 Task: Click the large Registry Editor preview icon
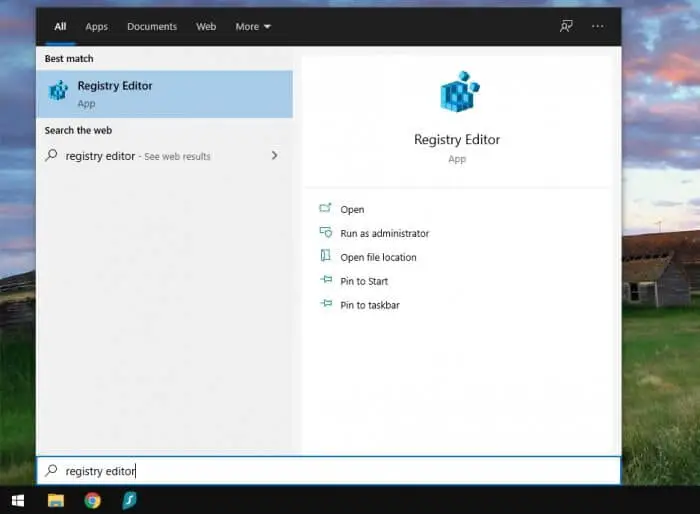pyautogui.click(x=459, y=92)
